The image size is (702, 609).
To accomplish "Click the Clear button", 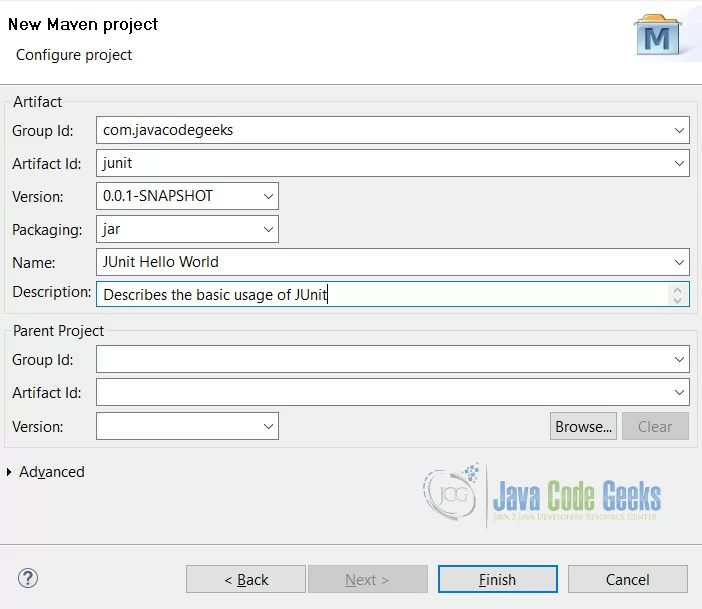I will point(655,426).
